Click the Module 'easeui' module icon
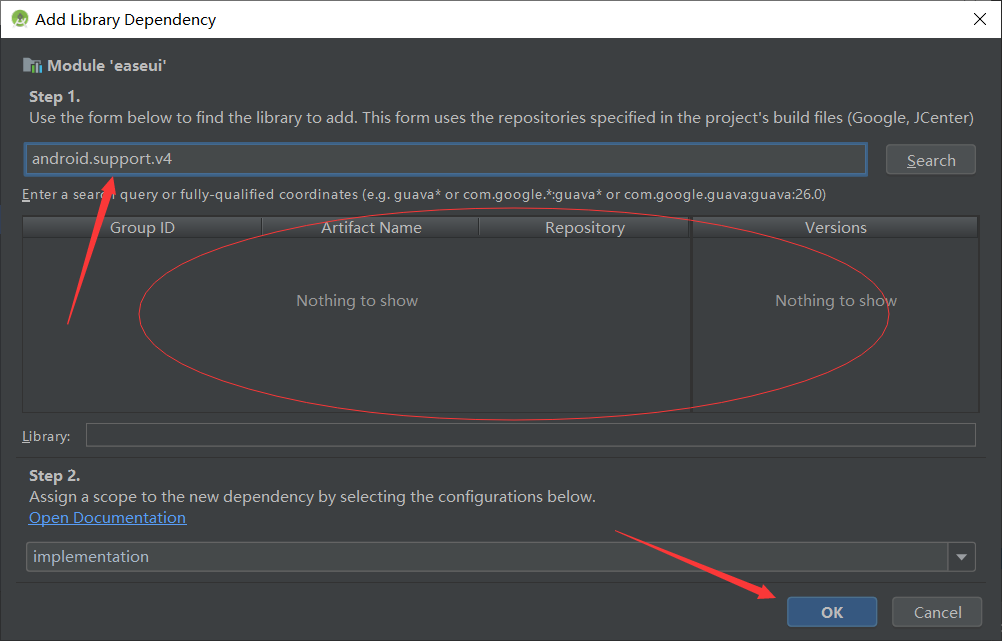Screen dimensions: 1002x641 [x=33, y=65]
